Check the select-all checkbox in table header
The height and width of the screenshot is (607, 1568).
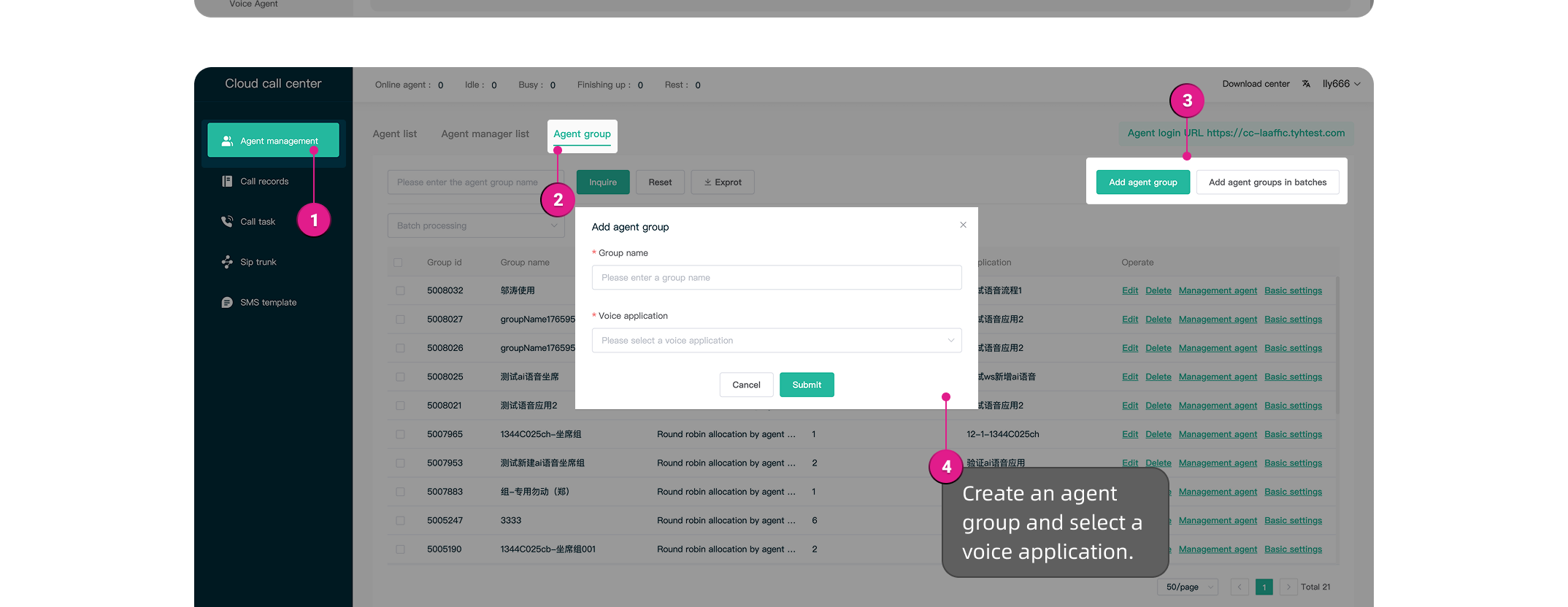[x=398, y=263]
